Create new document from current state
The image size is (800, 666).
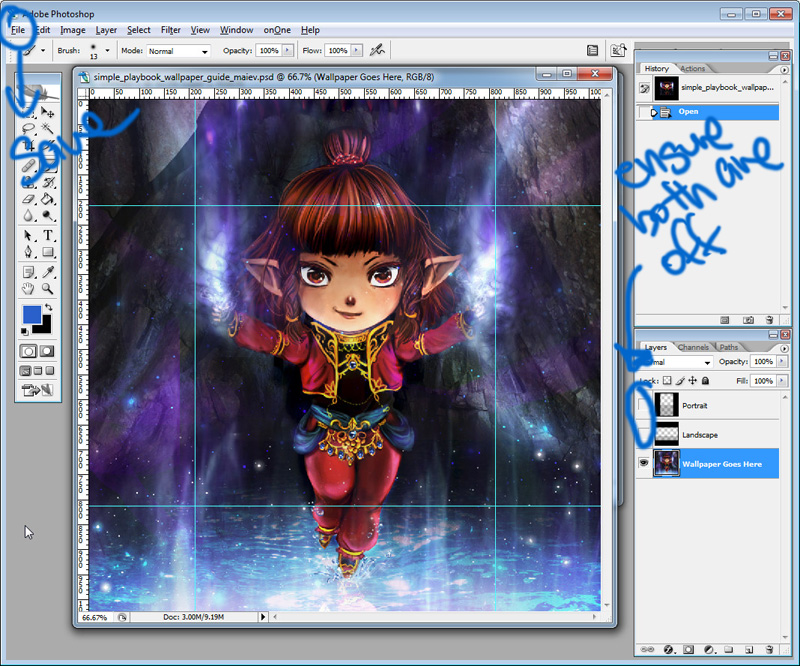[724, 320]
